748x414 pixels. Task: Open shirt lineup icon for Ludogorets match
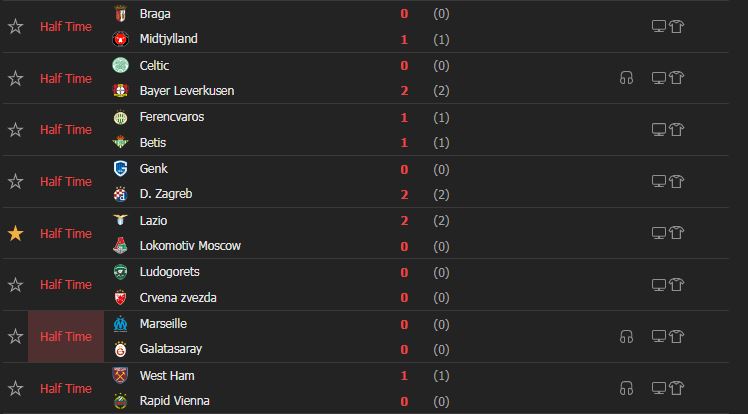677,285
